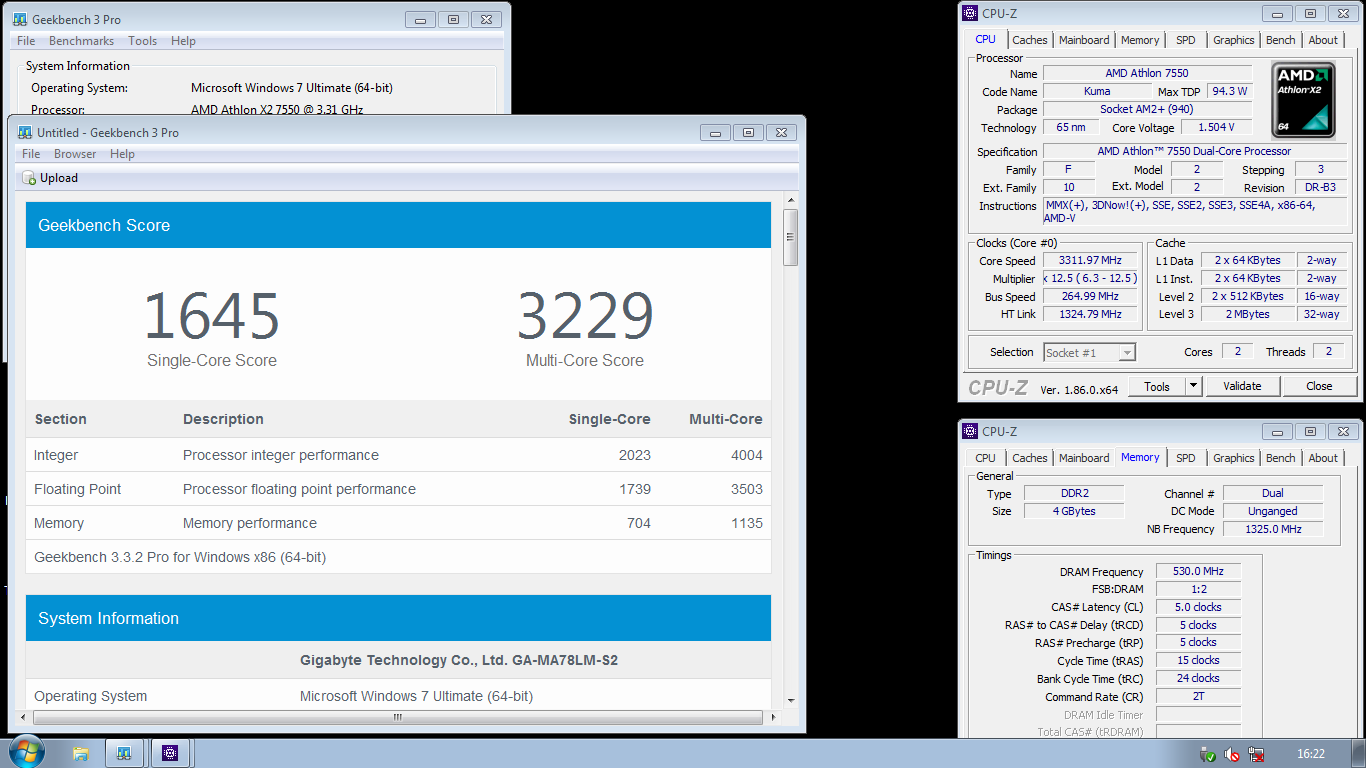This screenshot has height=768, width=1366.
Task: Click the network status tray icon
Action: pyautogui.click(x=1256, y=754)
